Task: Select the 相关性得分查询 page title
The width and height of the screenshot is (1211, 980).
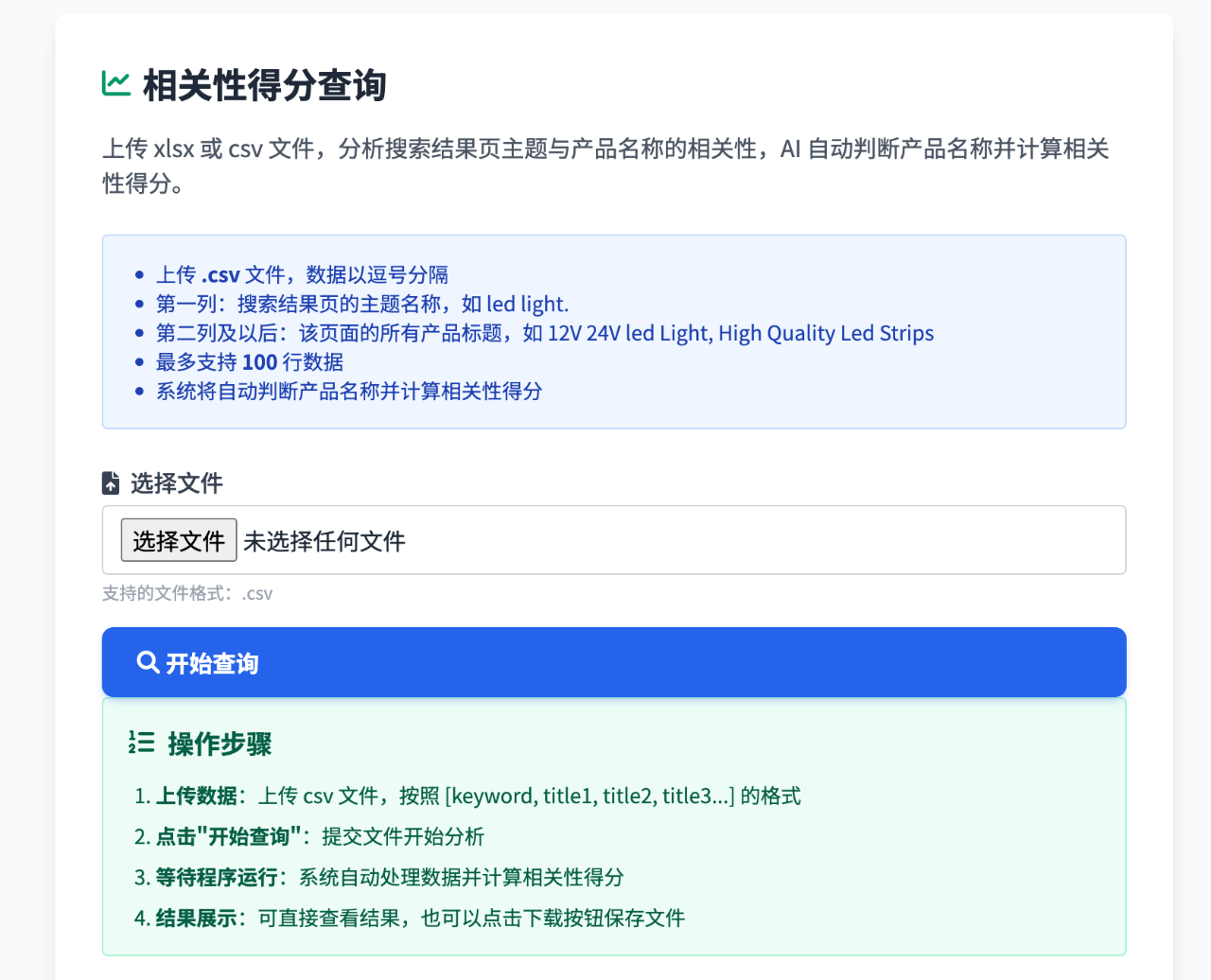Action: point(264,85)
